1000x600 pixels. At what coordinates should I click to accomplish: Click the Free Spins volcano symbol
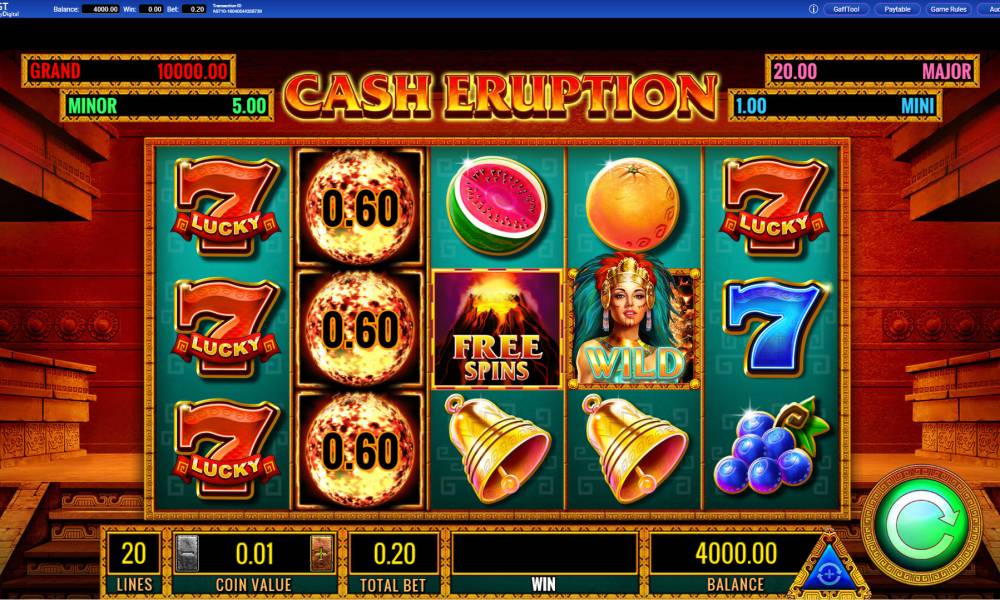(497, 328)
